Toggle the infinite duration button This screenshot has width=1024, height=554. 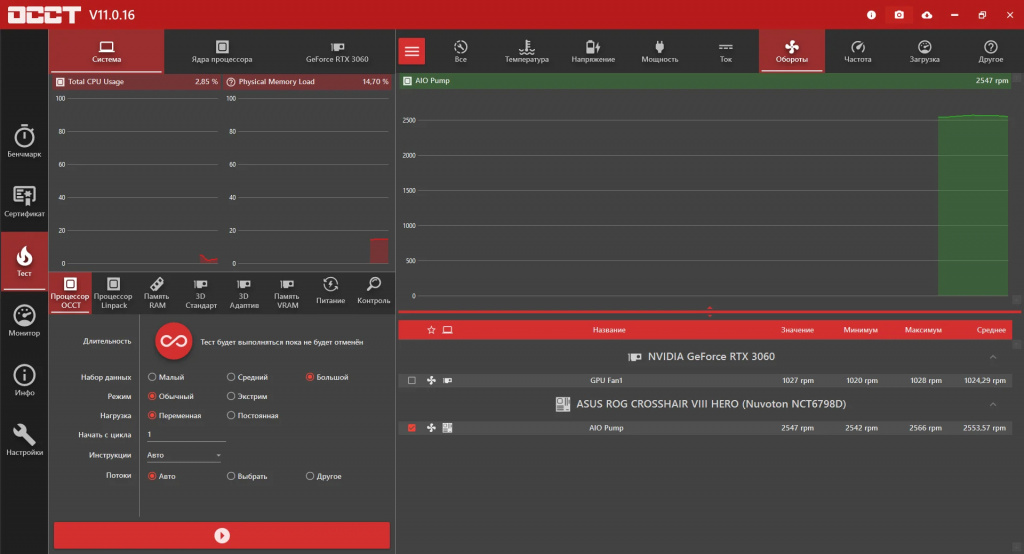[x=174, y=341]
